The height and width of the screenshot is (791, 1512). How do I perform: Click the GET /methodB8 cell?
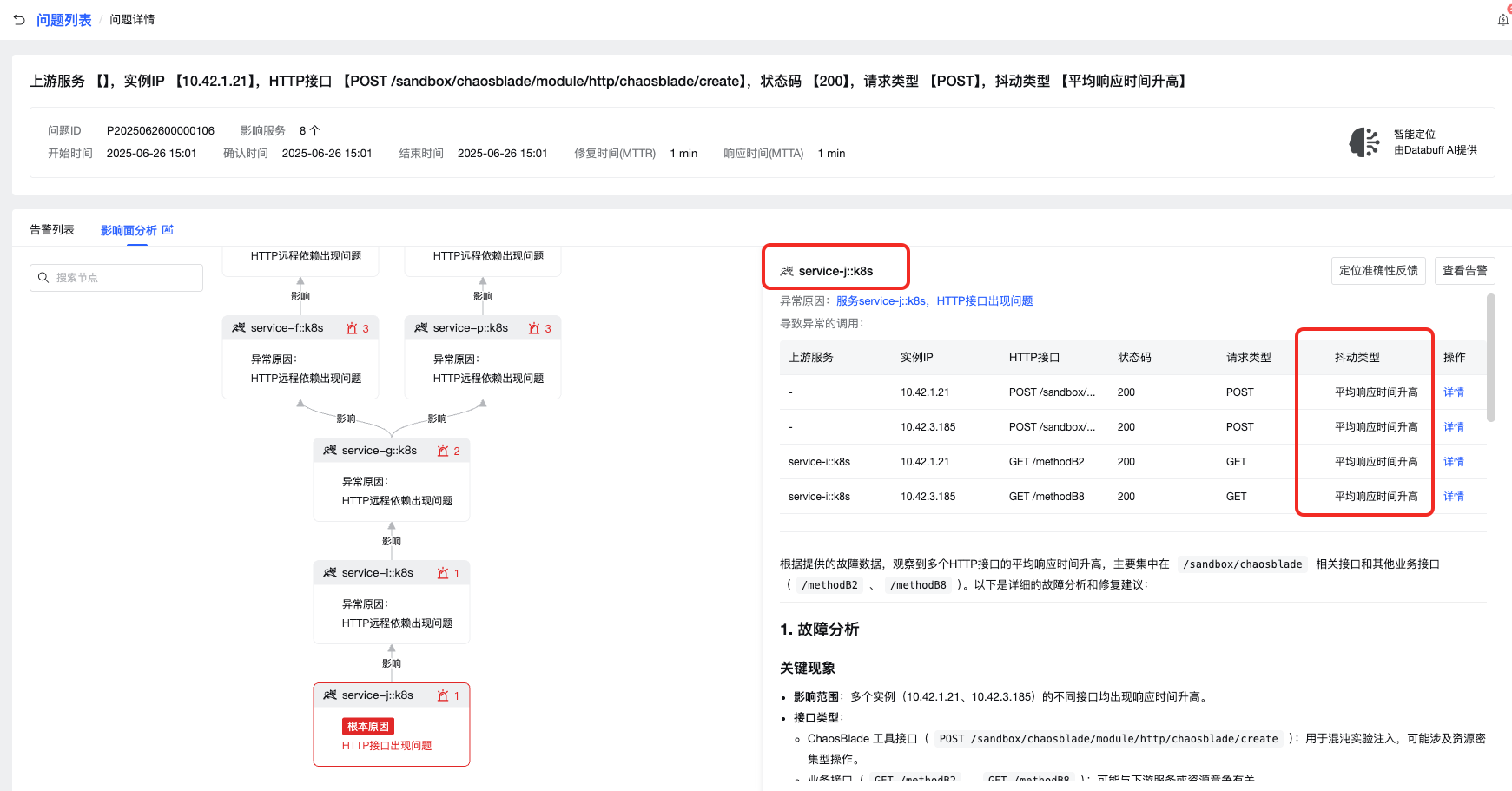[x=1047, y=497]
